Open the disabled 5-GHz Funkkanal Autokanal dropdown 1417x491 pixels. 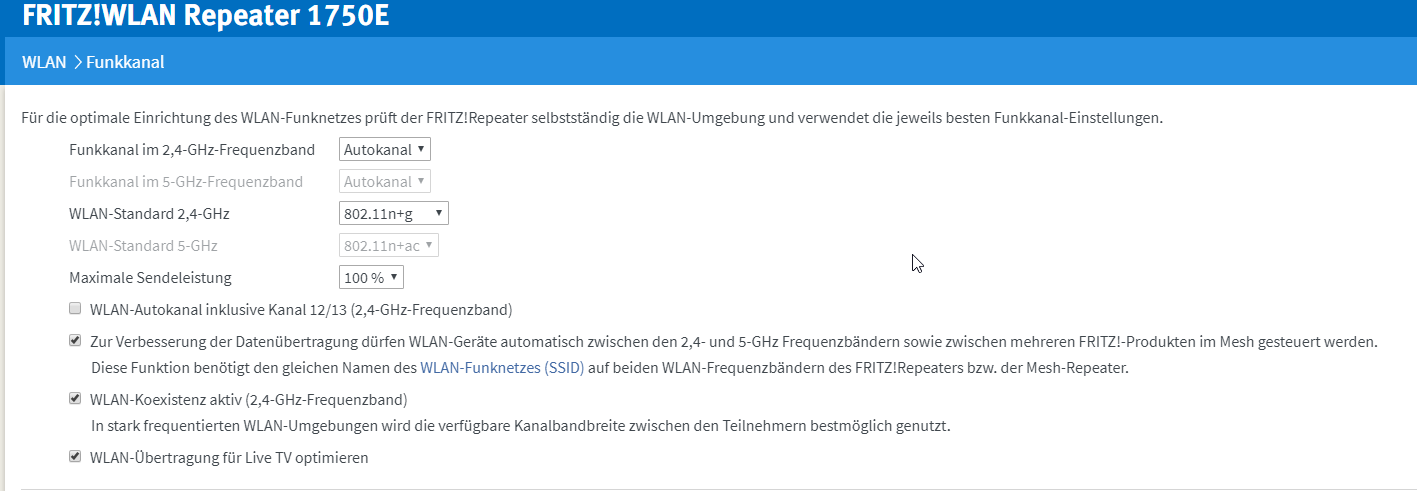(x=385, y=182)
